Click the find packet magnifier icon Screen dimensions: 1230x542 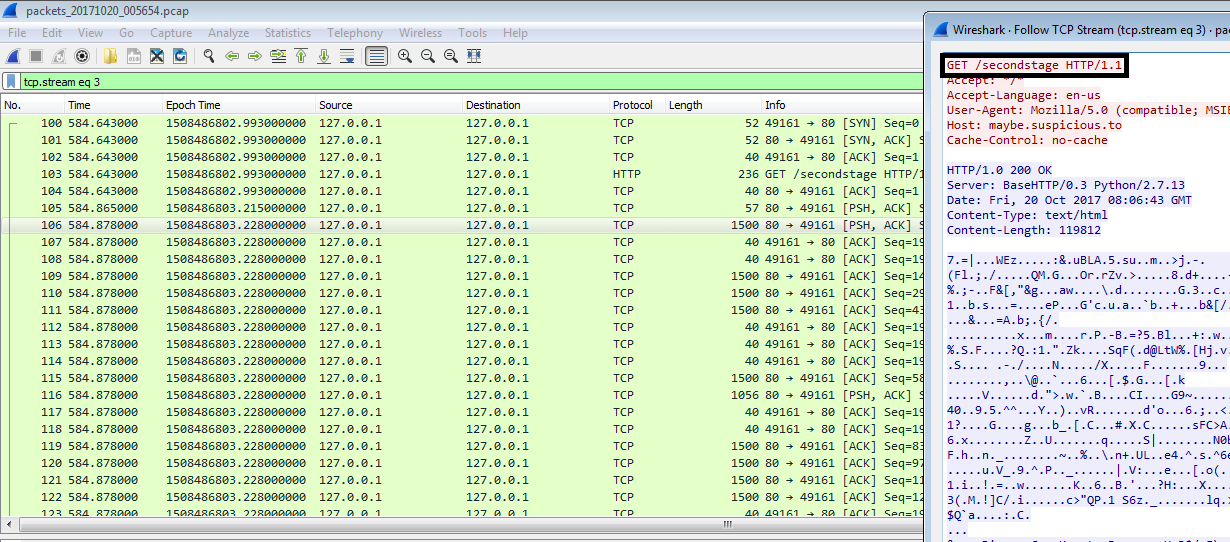(209, 56)
